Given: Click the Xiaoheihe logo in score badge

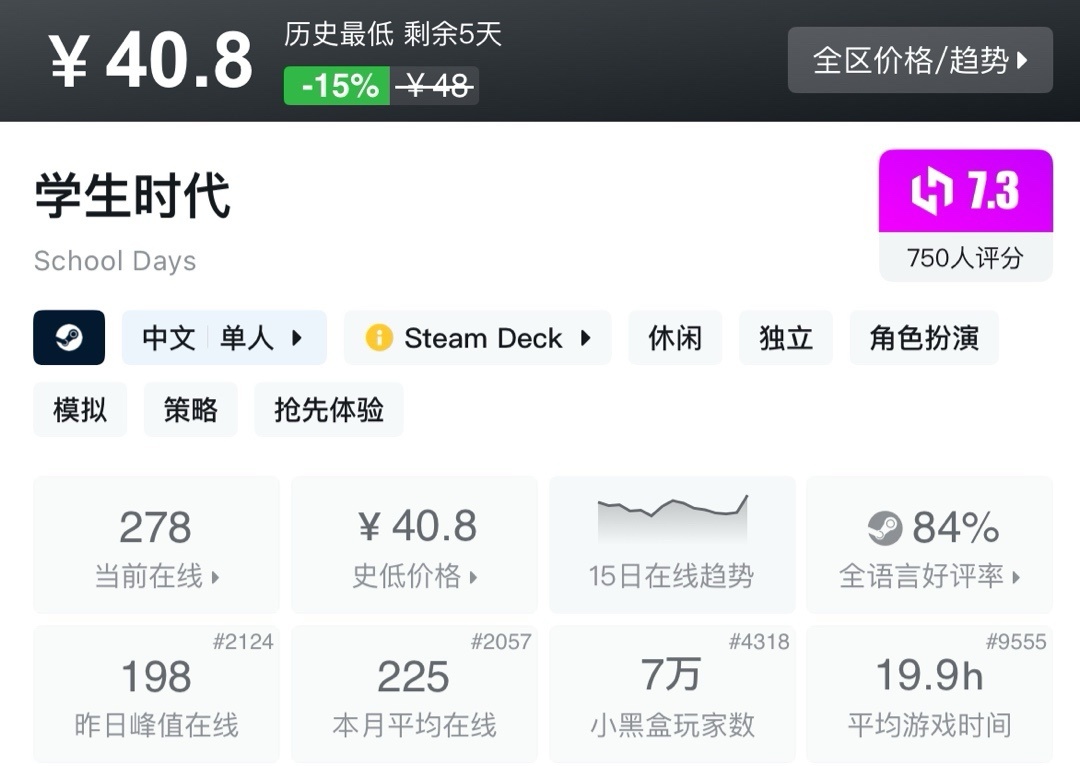Looking at the screenshot, I should tap(931, 191).
